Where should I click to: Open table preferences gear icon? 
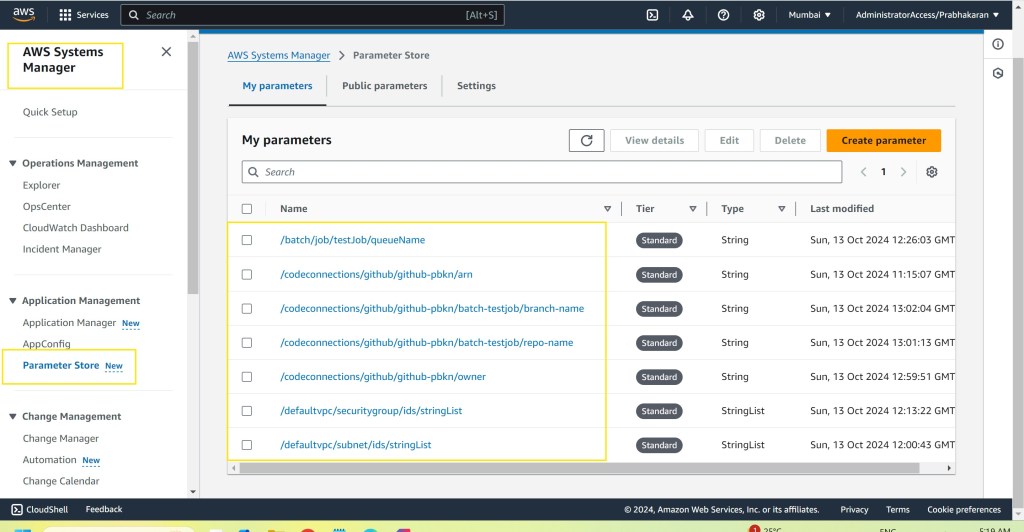pos(932,172)
